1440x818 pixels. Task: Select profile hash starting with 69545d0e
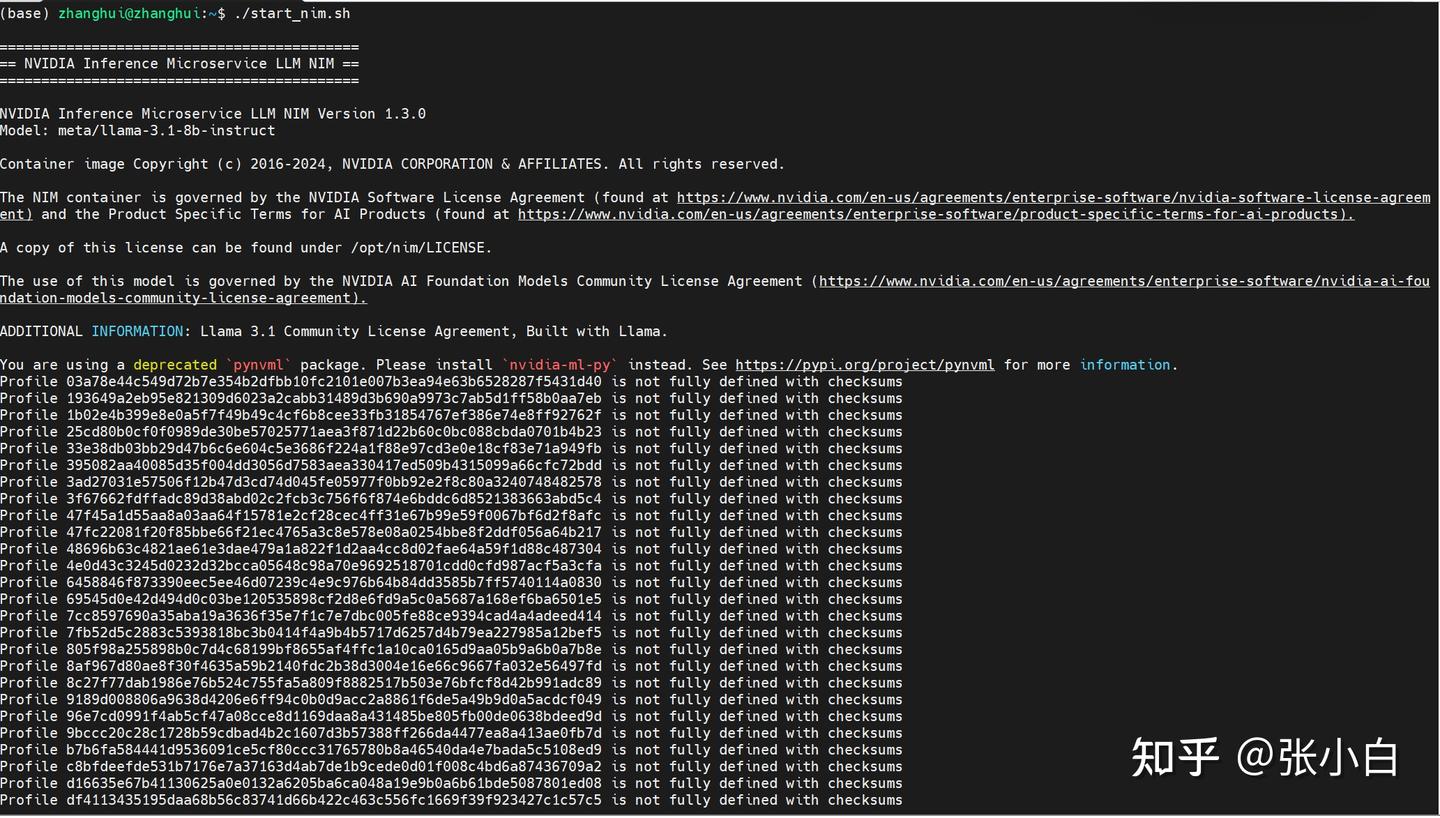[x=334, y=600]
